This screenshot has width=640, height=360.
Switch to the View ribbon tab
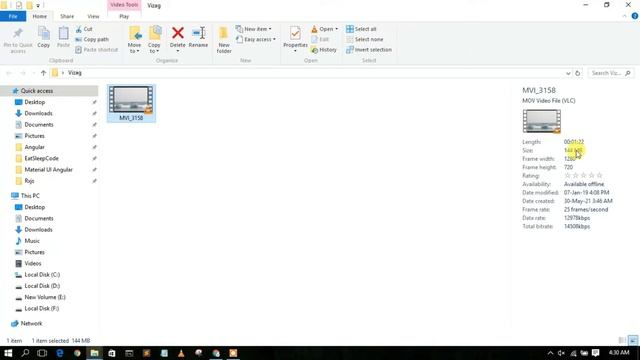coord(93,16)
